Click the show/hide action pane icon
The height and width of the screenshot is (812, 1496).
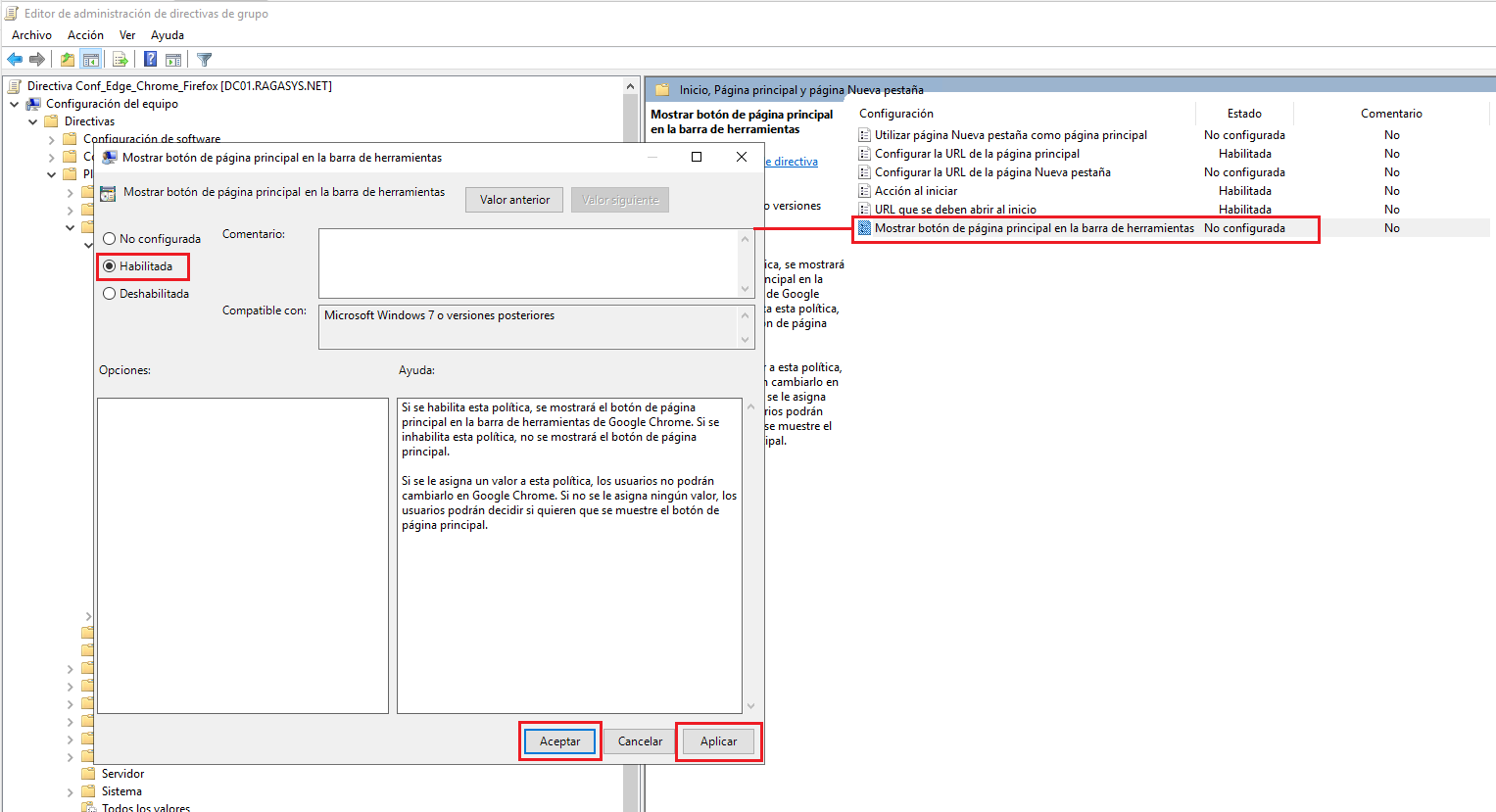(173, 59)
